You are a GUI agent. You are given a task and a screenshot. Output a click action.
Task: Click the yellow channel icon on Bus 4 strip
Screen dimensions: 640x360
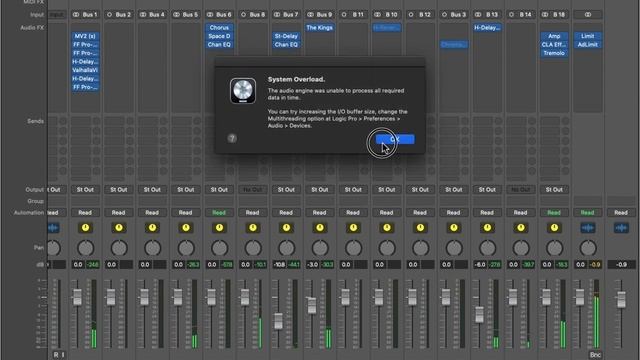click(x=152, y=228)
